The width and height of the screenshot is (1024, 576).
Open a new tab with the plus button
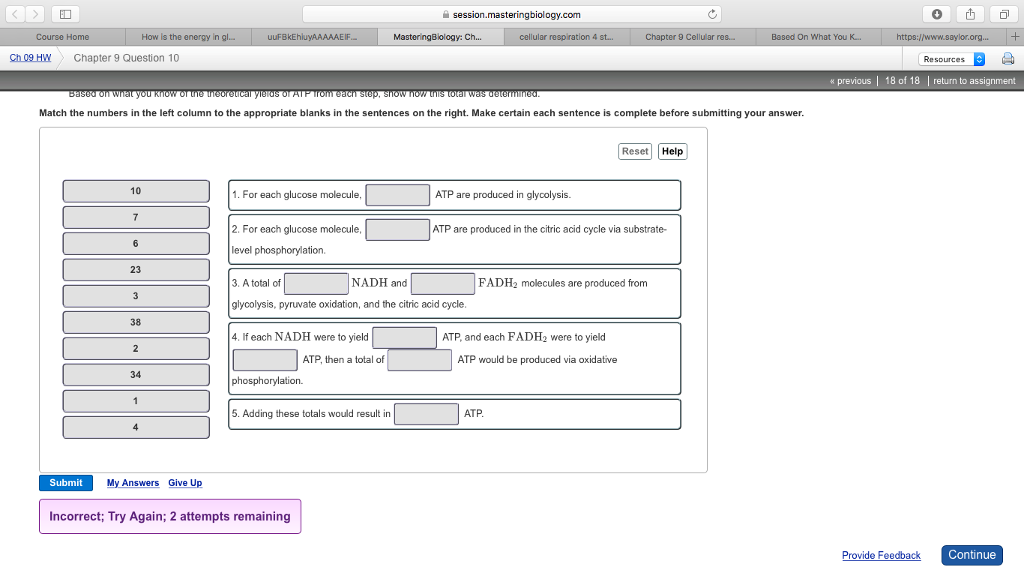pyautogui.click(x=1015, y=35)
